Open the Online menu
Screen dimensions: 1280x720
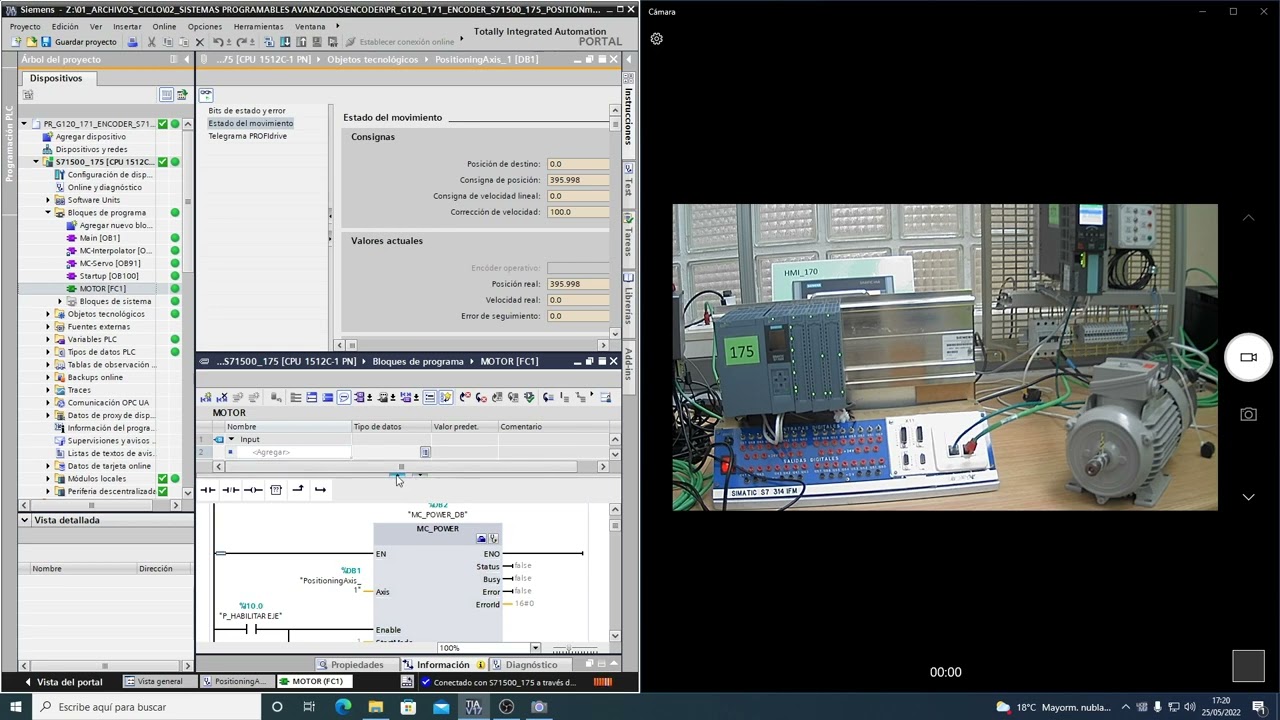164,26
